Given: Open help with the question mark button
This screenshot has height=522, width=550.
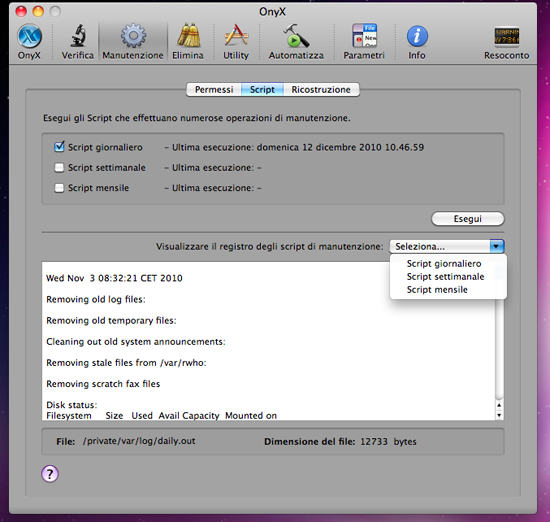Looking at the screenshot, I should coord(50,474).
